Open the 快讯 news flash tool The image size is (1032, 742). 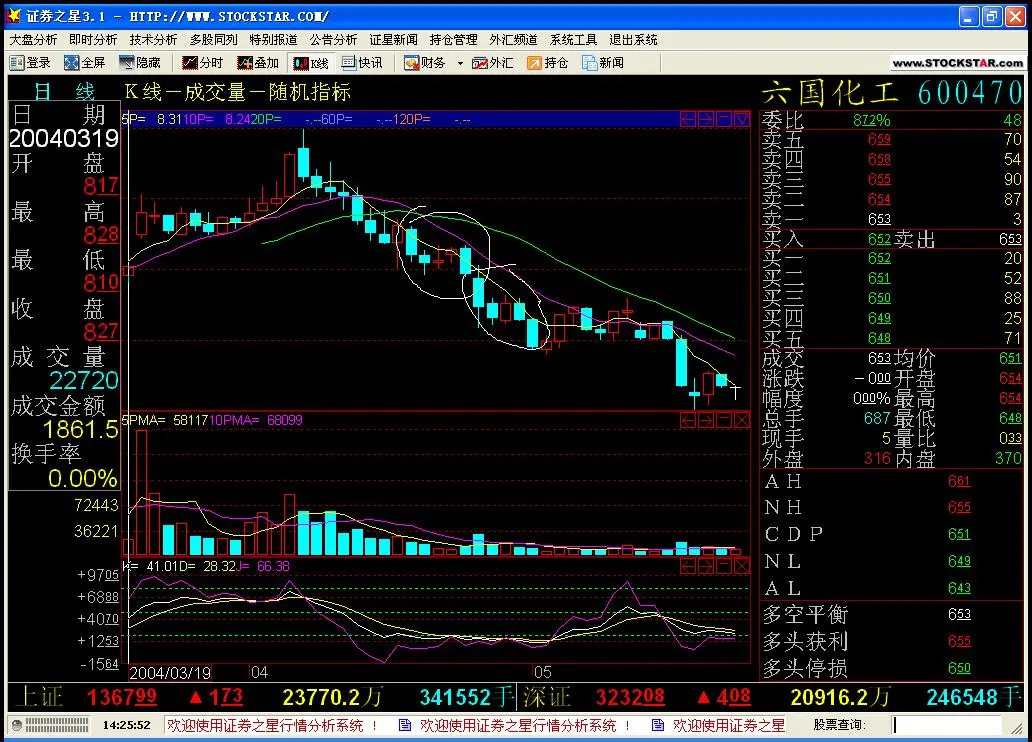(x=361, y=63)
